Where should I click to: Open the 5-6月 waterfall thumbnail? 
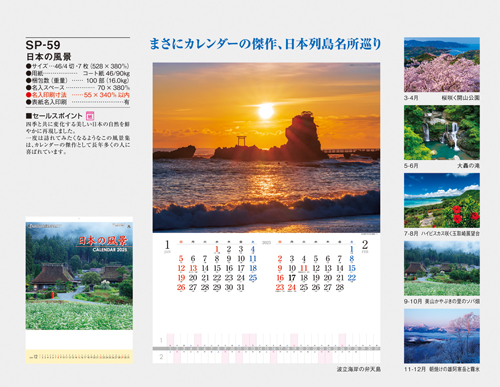[x=442, y=133]
